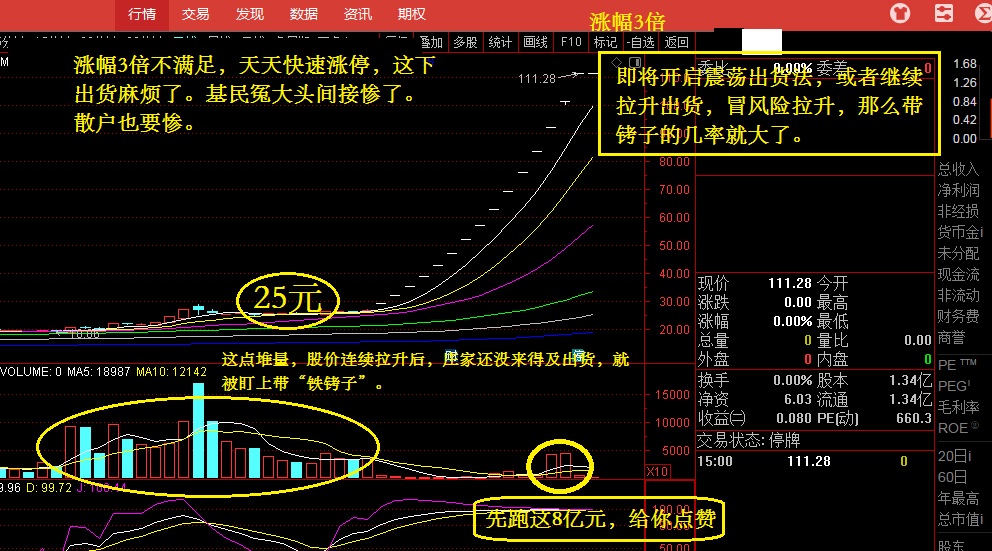Click the VOLUME MA5 indicator label
This screenshot has height=551, width=992.
coord(99,372)
